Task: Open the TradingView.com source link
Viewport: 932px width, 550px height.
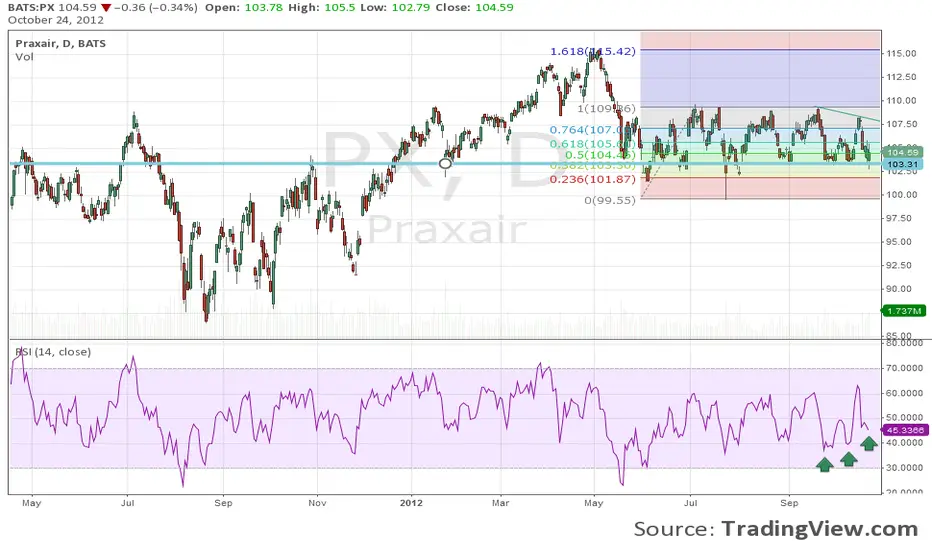Action: [820, 529]
